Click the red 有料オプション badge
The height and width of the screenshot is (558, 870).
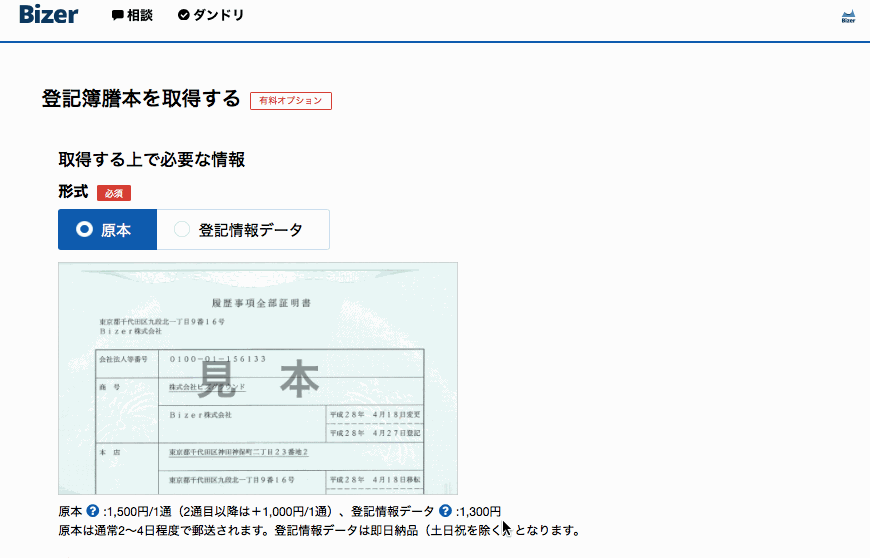290,101
